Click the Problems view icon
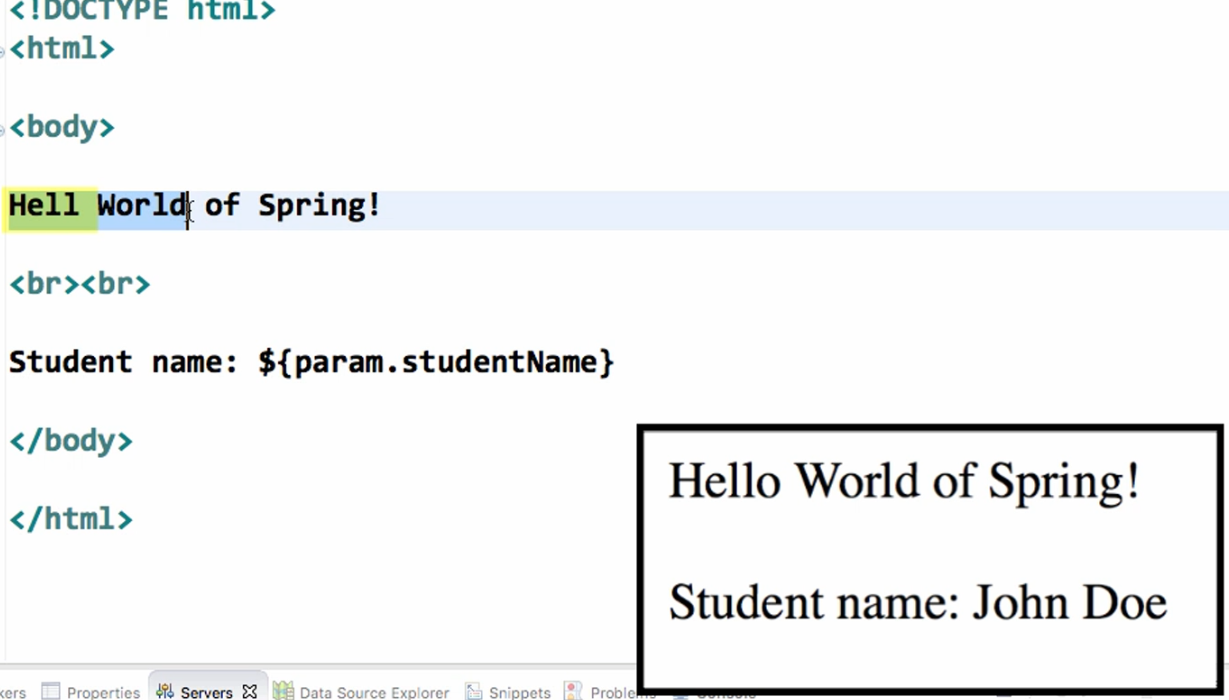 click(574, 691)
